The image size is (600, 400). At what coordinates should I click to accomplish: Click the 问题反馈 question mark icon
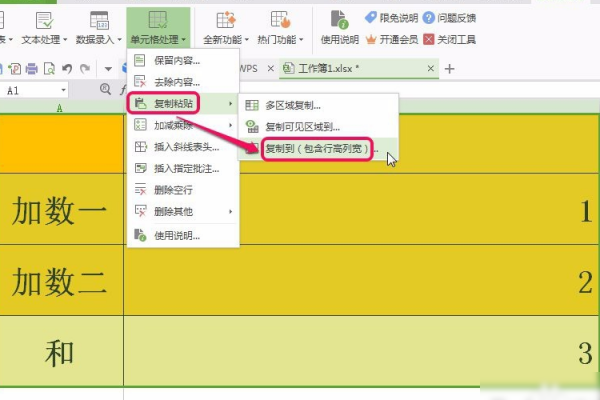(x=429, y=18)
